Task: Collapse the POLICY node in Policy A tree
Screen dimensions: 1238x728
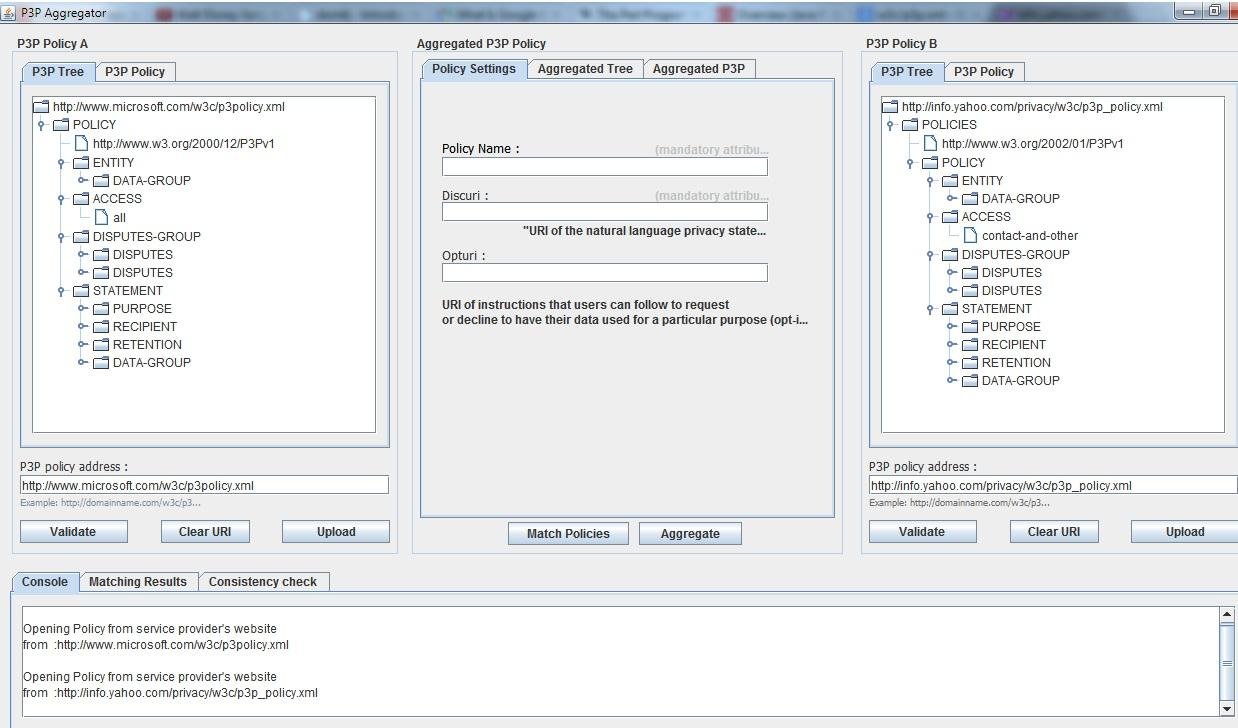Action: (x=41, y=125)
